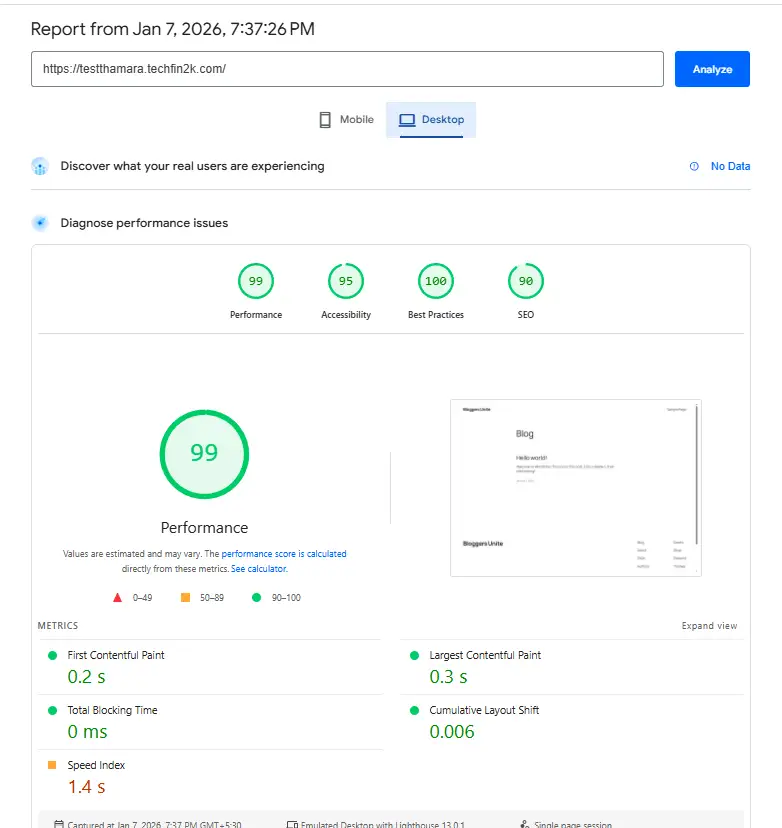Click the No Data info icon
The height and width of the screenshot is (828, 782).
[694, 166]
